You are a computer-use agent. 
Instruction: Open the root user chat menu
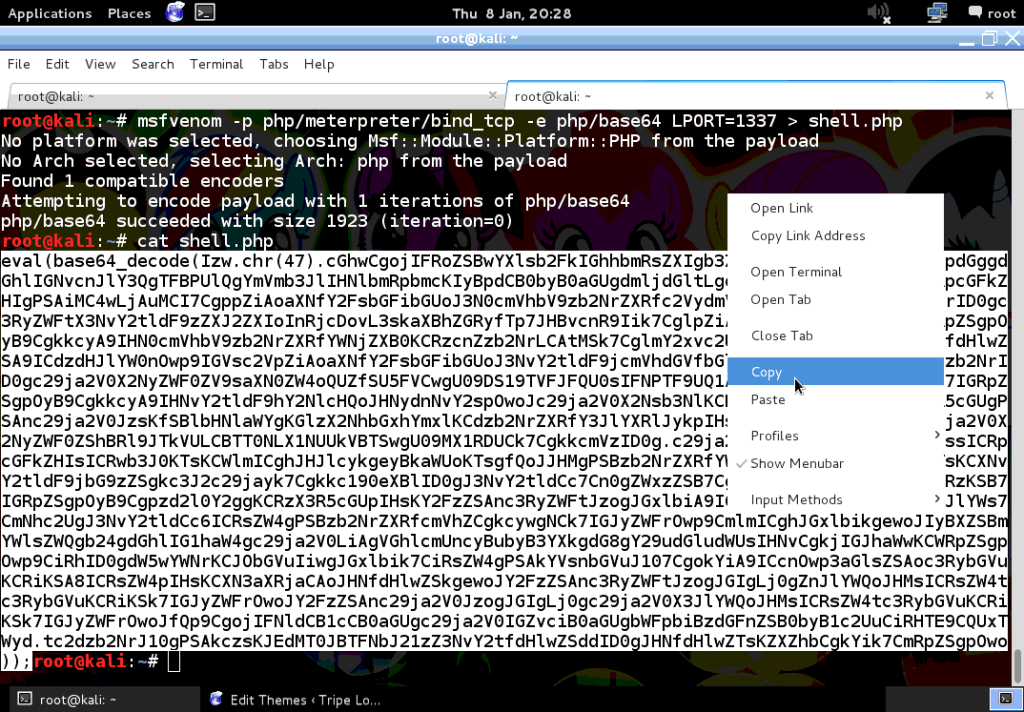992,12
